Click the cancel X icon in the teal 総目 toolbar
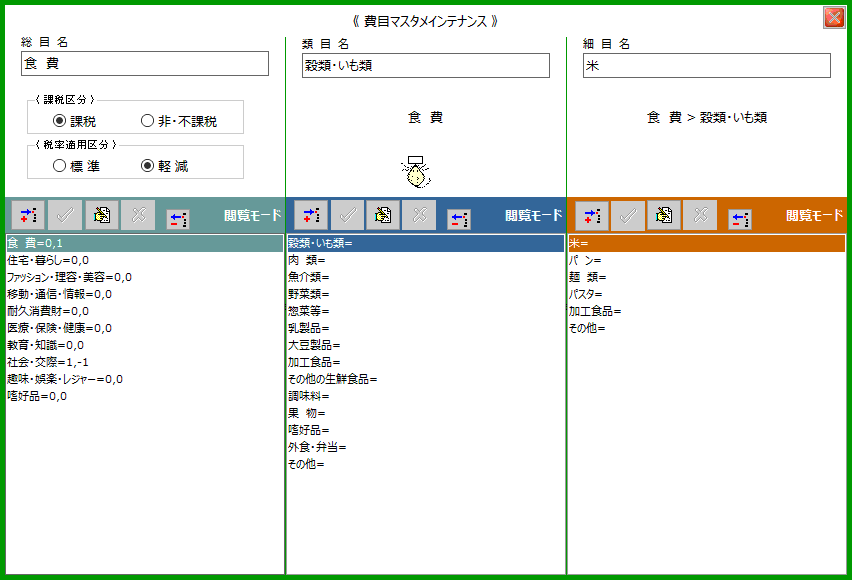Viewport: 852px width, 580px height. pyautogui.click(x=138, y=215)
